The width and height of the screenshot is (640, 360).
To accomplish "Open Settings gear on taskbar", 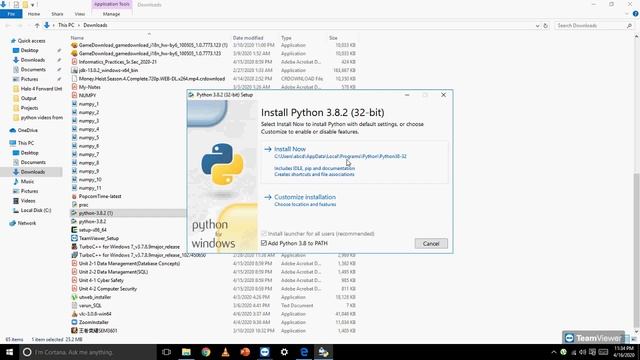I will (284, 352).
